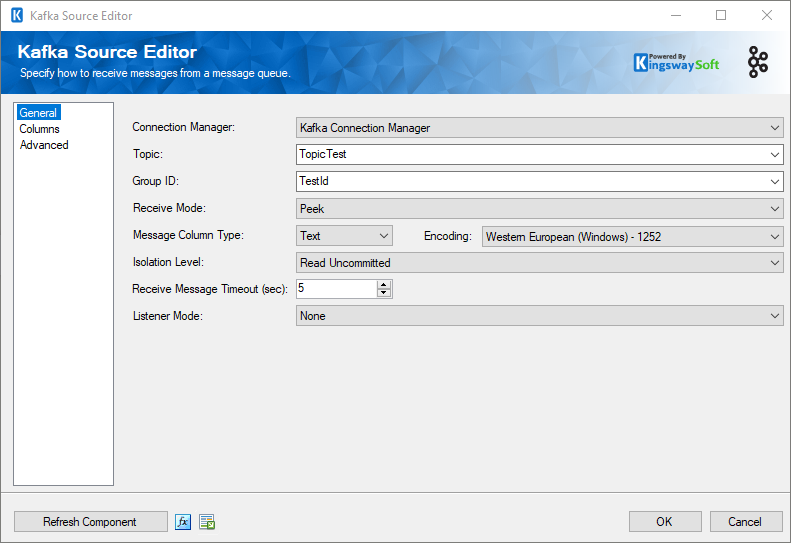Expand the Group ID combo box arrow
Screen dimensions: 791x543
coord(775,181)
